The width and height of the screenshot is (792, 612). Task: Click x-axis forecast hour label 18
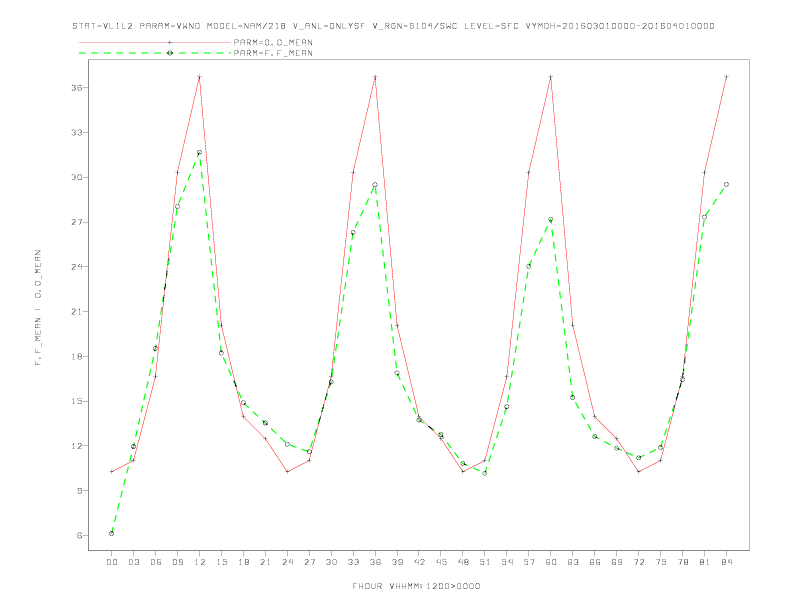[x=243, y=562]
